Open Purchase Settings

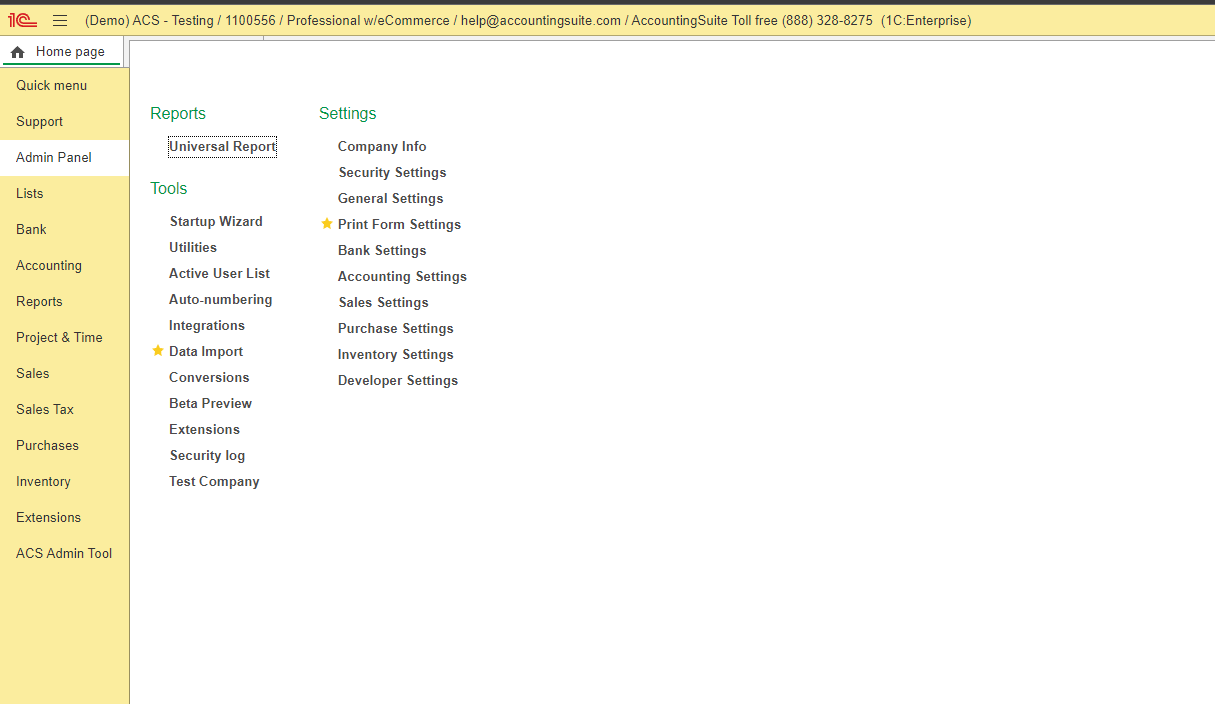point(396,329)
